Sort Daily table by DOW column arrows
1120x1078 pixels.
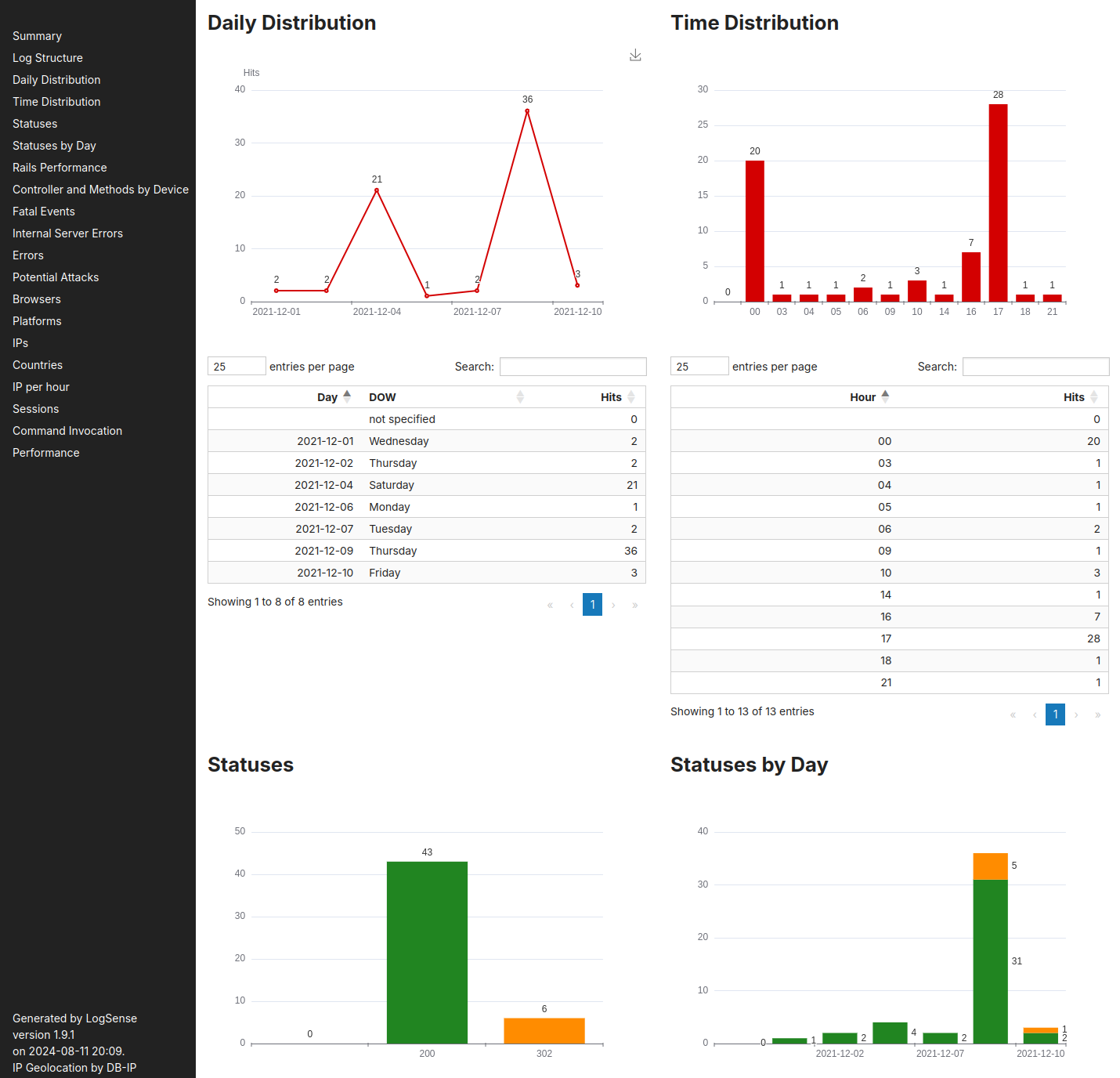coord(520,397)
